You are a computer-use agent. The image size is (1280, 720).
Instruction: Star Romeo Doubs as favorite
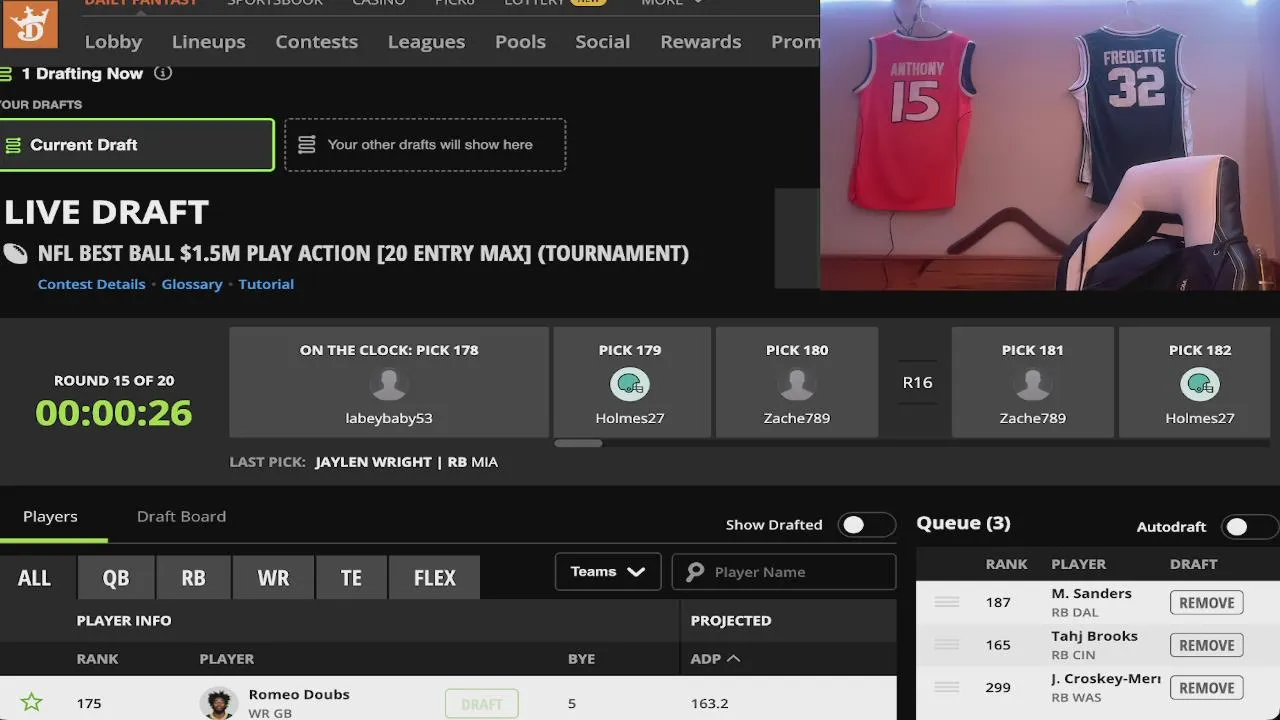pos(32,702)
